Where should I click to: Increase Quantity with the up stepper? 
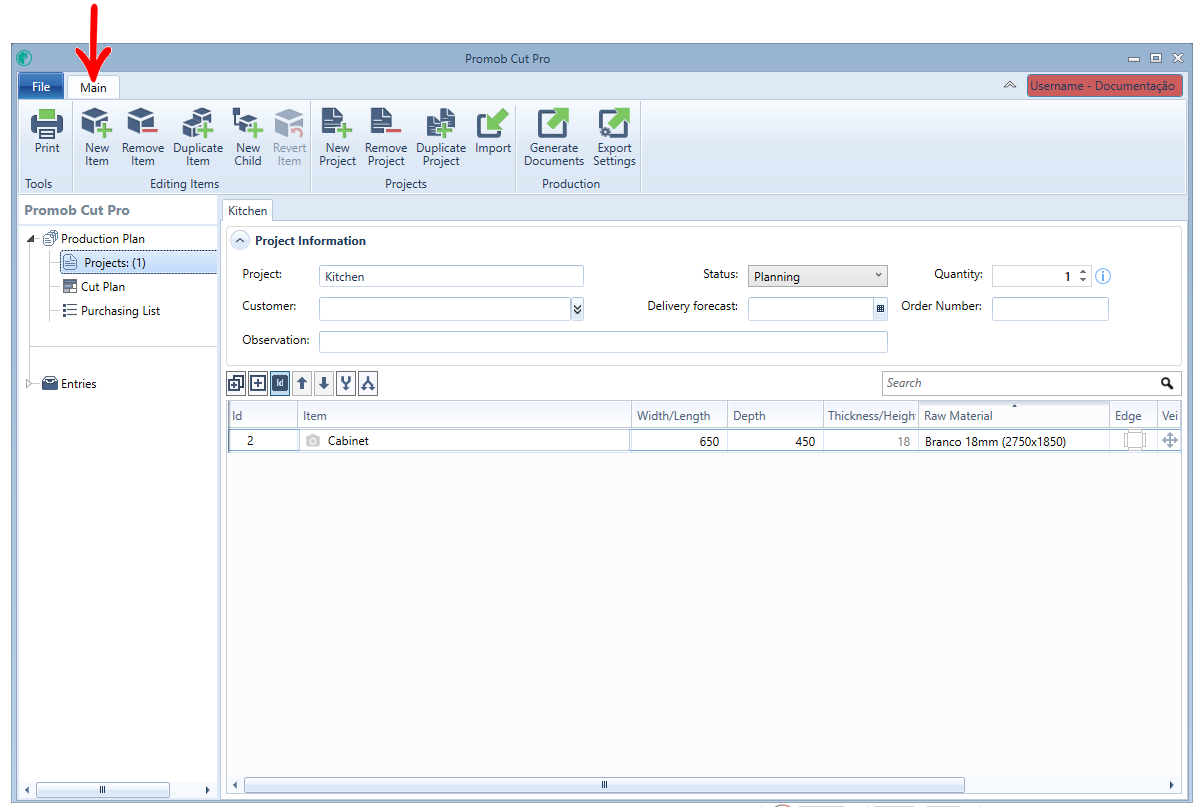1083,272
